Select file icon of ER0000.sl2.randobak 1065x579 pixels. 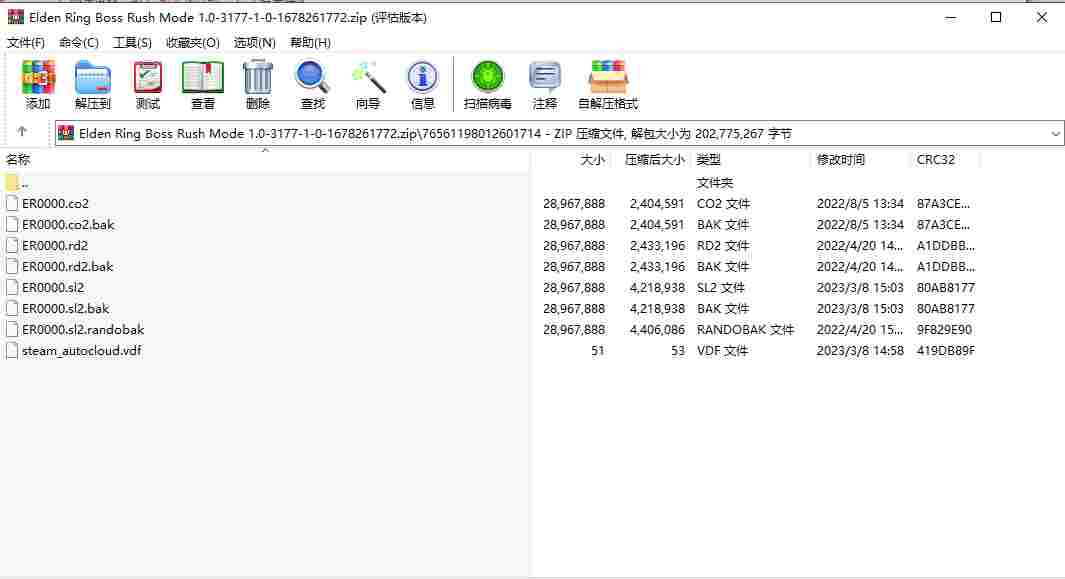pos(12,330)
